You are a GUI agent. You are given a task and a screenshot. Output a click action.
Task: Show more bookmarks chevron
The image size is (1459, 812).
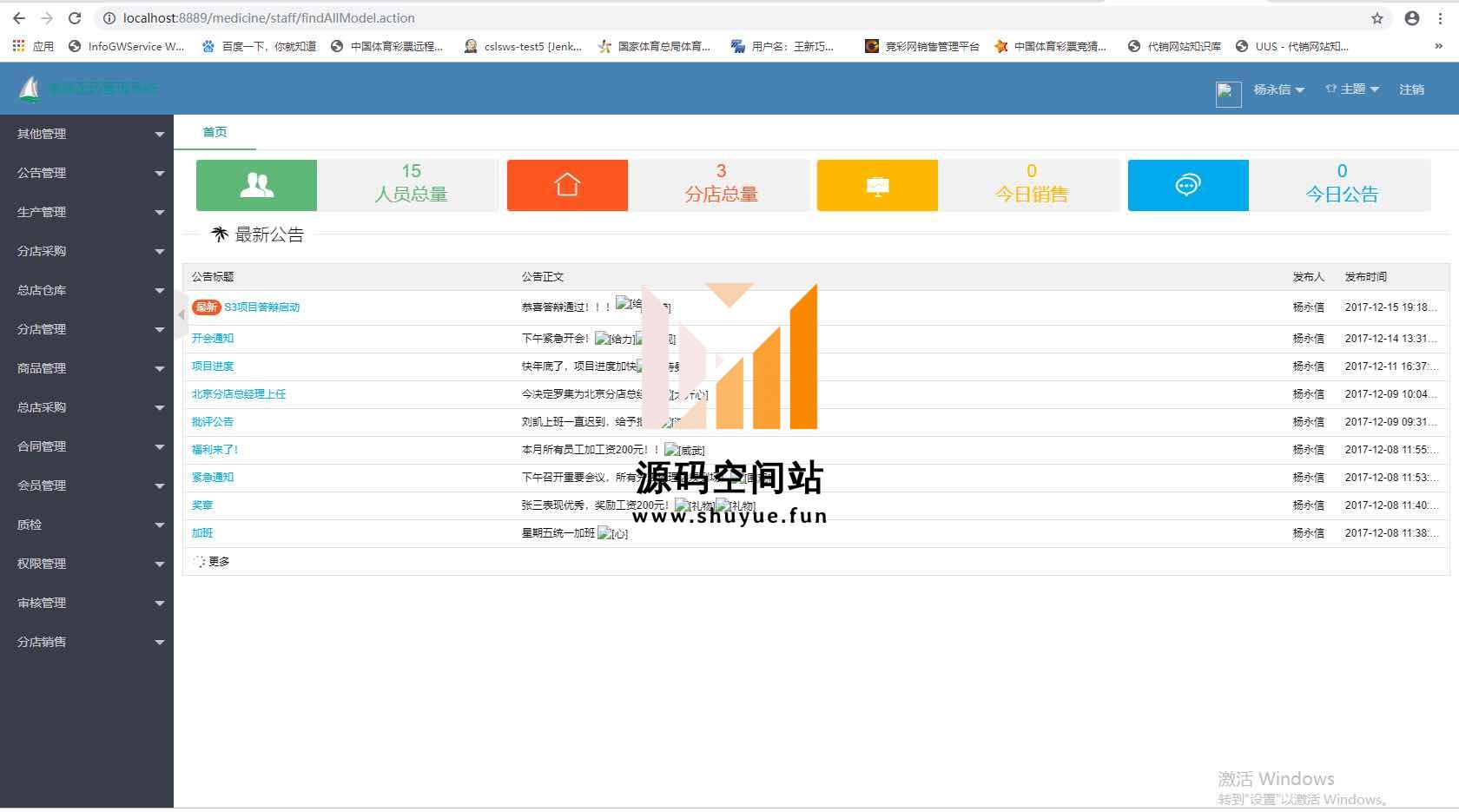[1438, 46]
